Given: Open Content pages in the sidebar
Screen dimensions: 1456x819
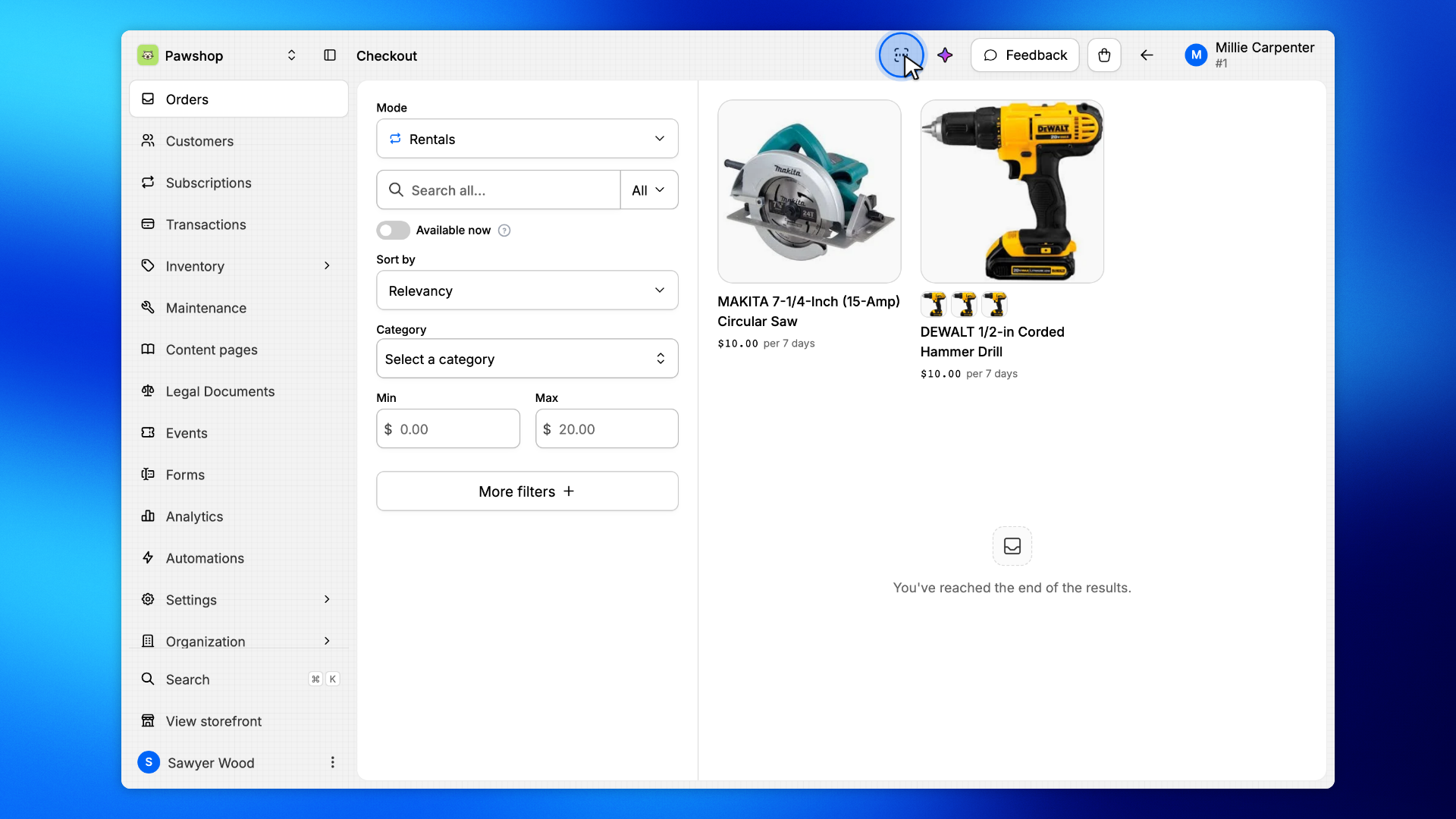Looking at the screenshot, I should point(238,350).
